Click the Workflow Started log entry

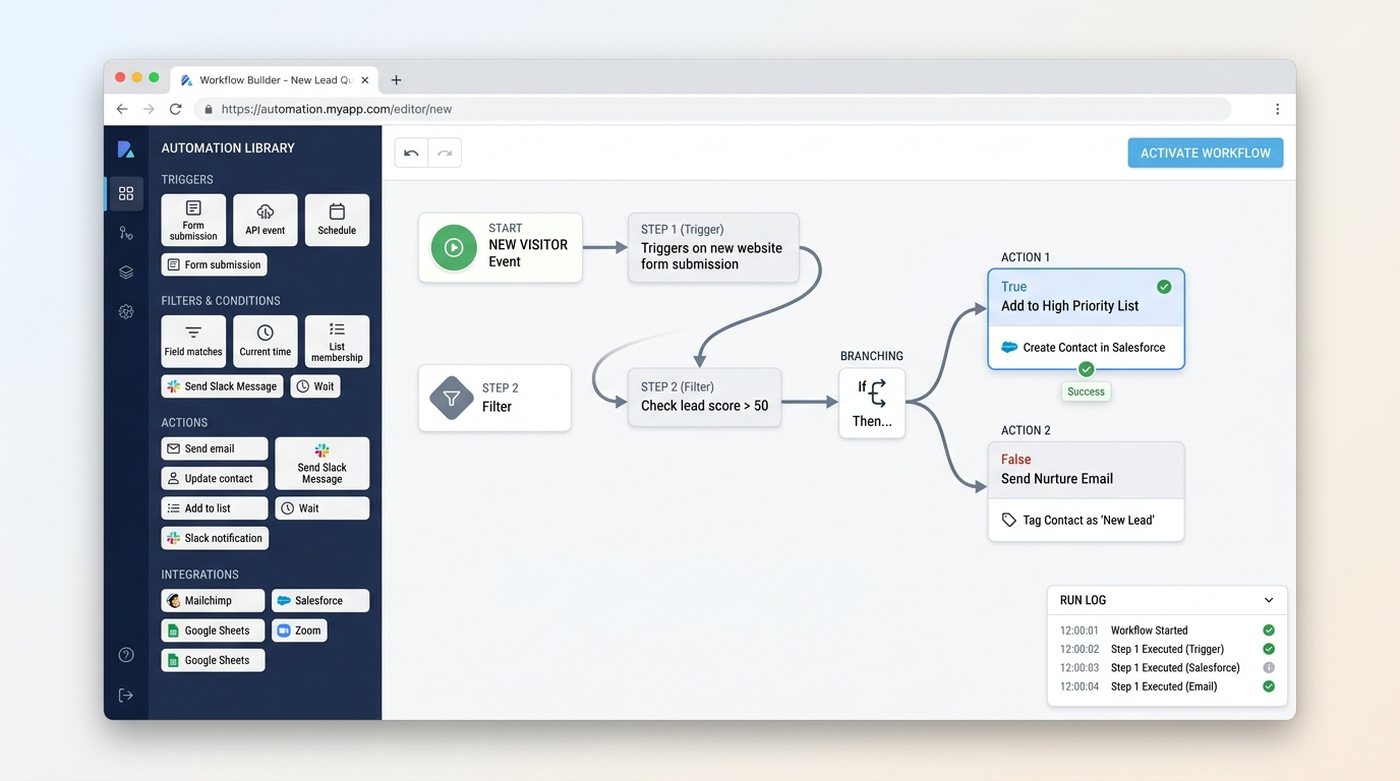click(1167, 630)
